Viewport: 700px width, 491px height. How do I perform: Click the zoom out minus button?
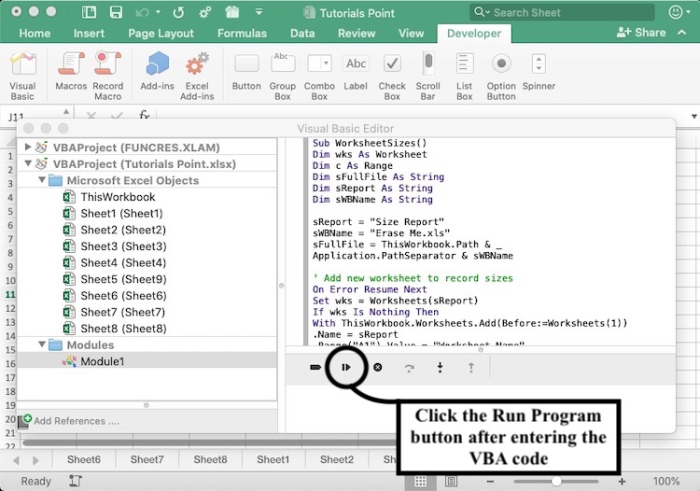[x=490, y=481]
